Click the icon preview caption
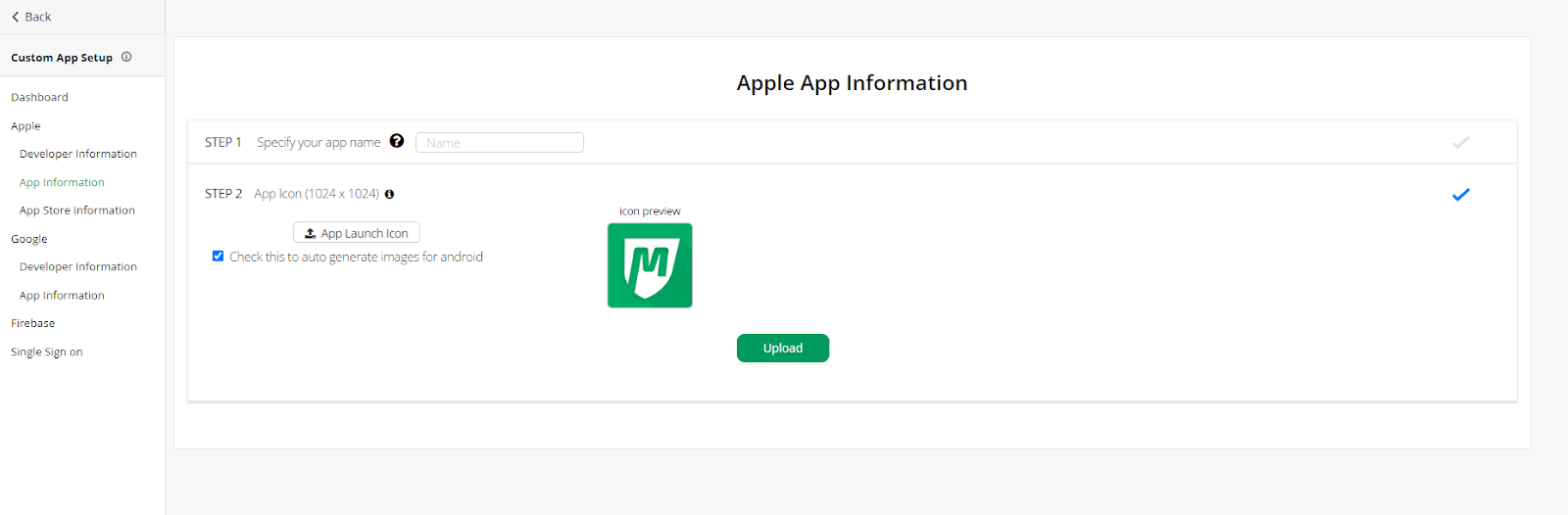 (650, 211)
